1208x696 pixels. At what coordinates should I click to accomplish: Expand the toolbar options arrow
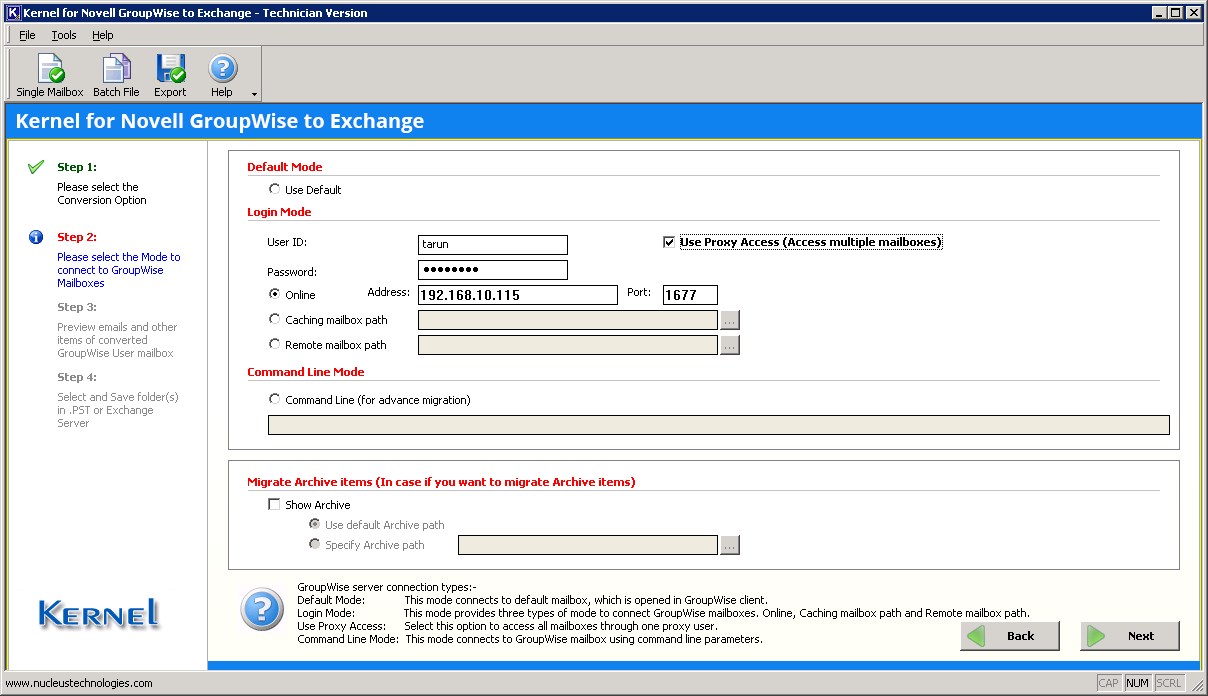tap(254, 94)
